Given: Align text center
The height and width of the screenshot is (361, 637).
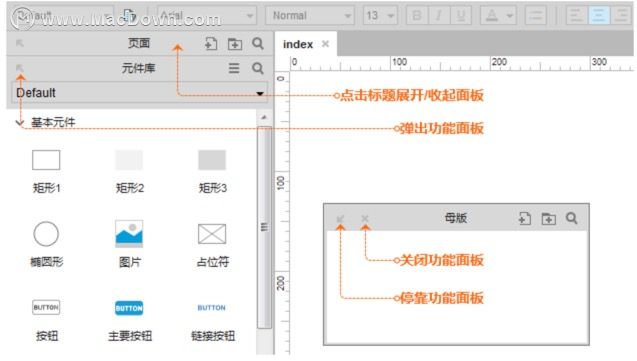Looking at the screenshot, I should [x=599, y=15].
